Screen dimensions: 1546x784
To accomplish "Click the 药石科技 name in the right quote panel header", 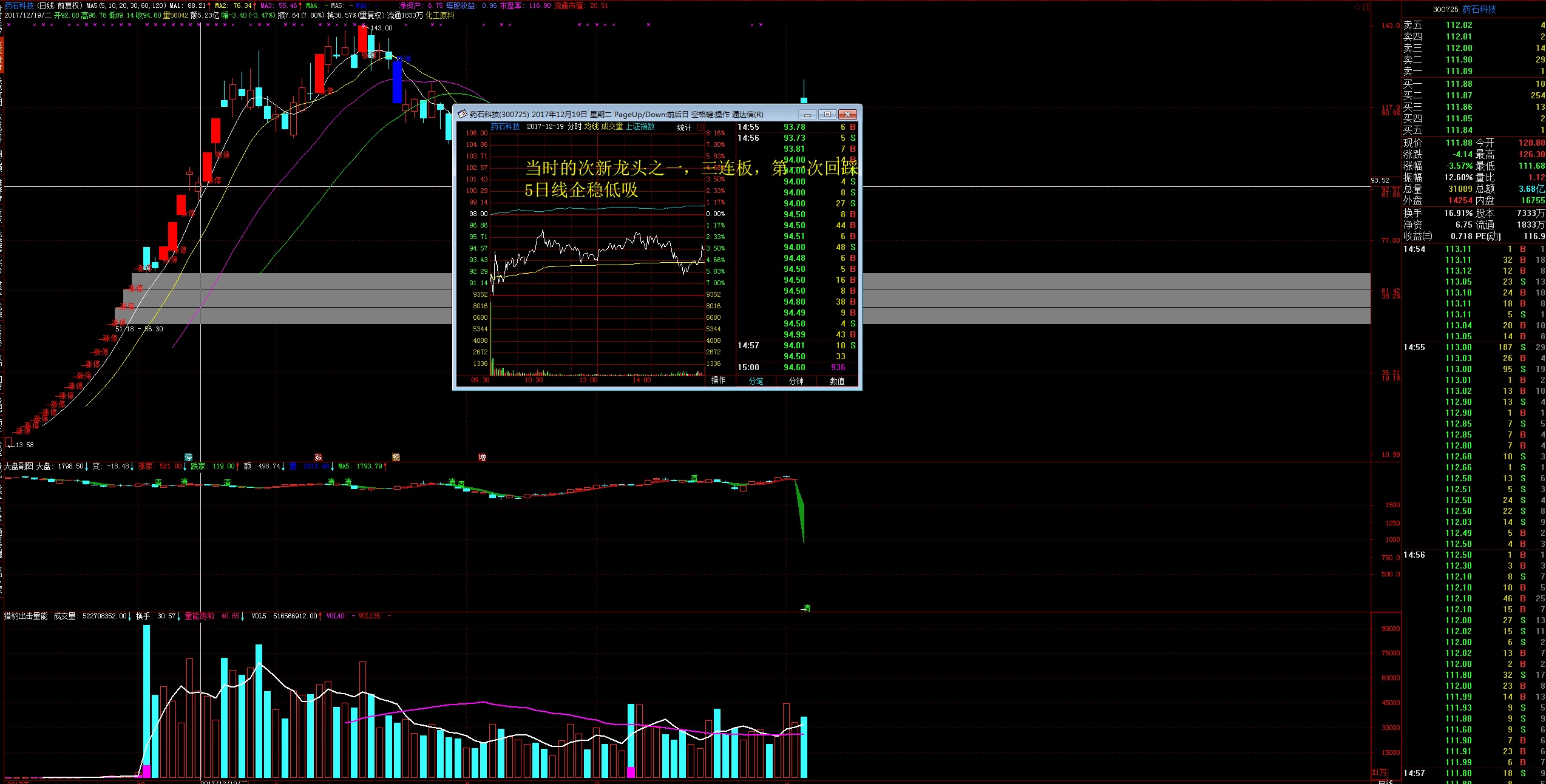I will coord(1479,9).
